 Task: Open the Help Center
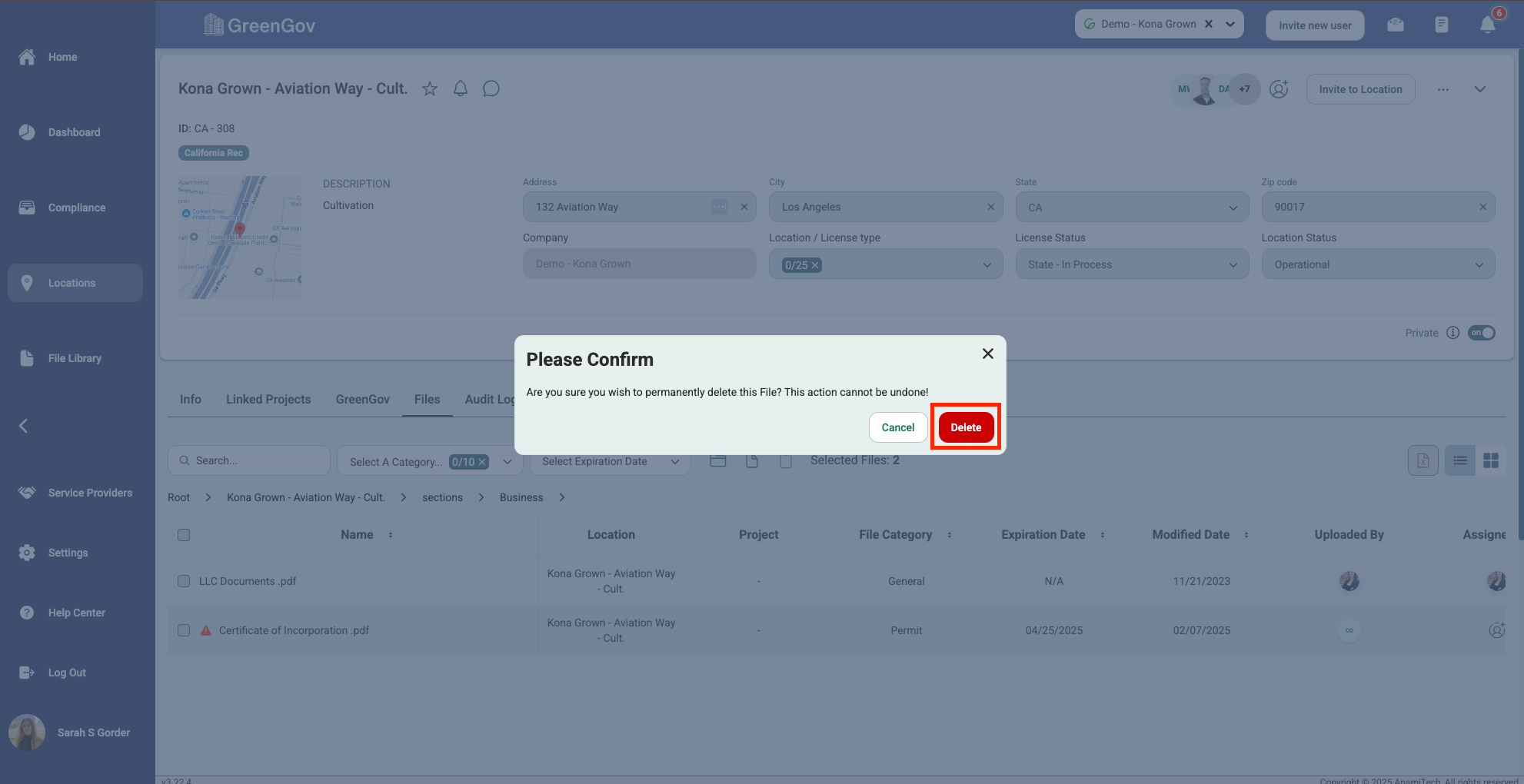pyautogui.click(x=75, y=613)
